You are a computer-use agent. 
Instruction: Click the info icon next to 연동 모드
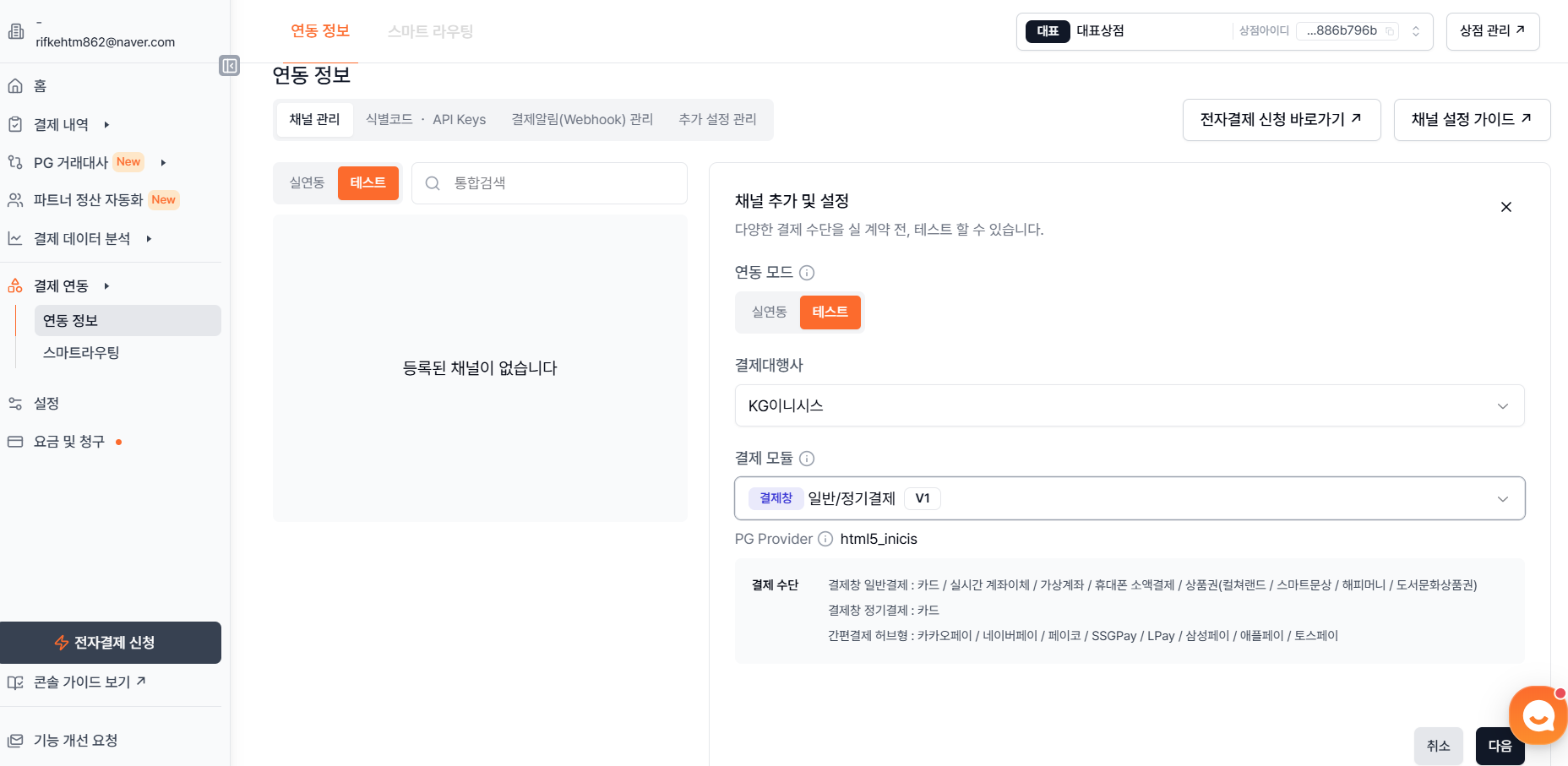click(x=807, y=273)
